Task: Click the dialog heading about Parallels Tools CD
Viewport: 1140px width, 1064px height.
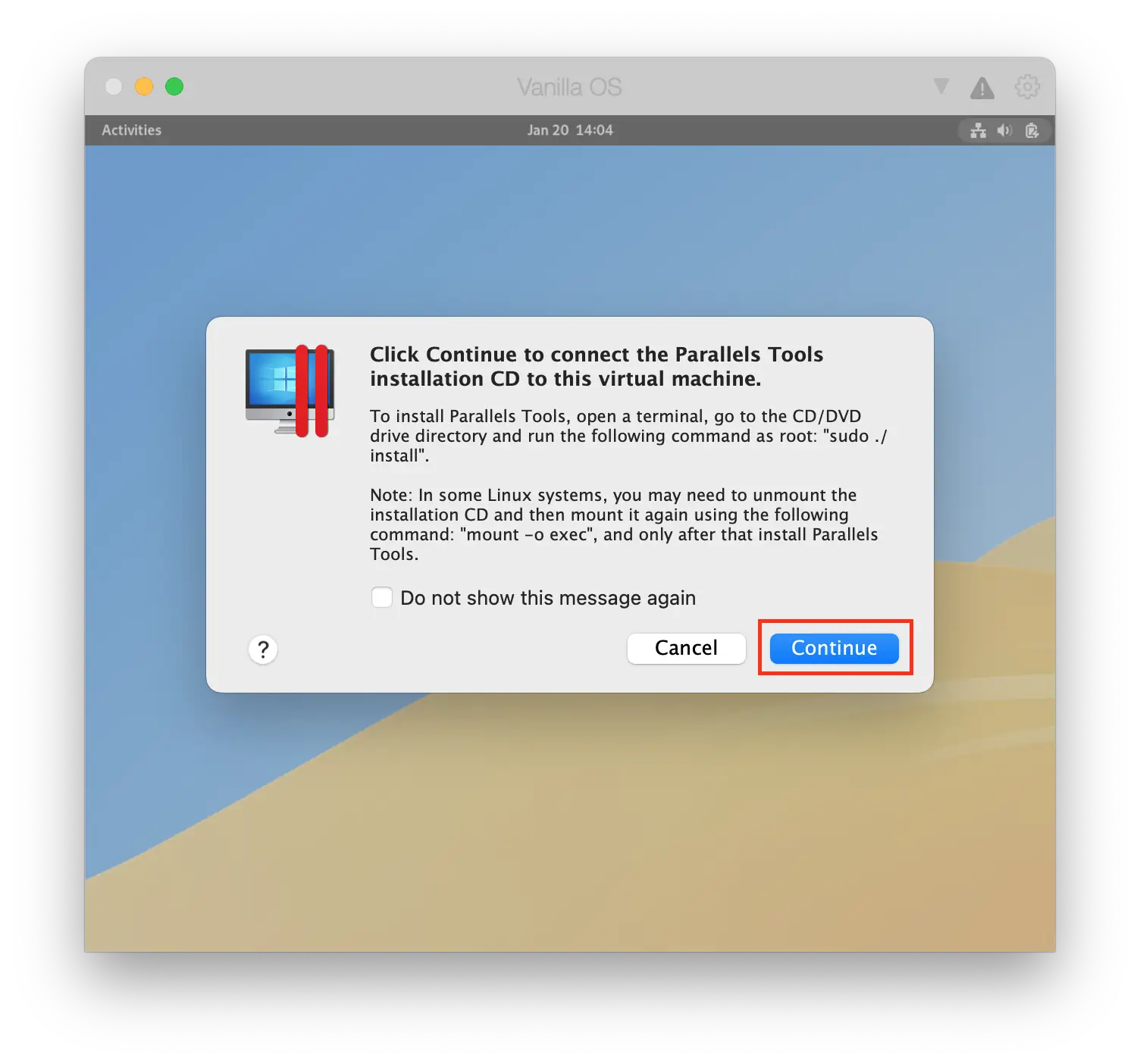Action: [597, 367]
